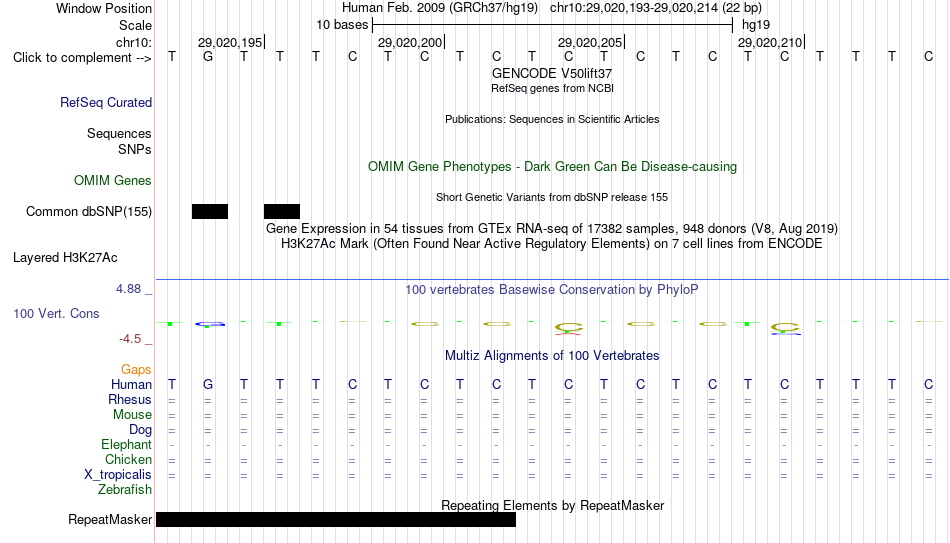This screenshot has height=543, width=950.
Task: Click the 10 bases scale bar
Action: point(553,25)
